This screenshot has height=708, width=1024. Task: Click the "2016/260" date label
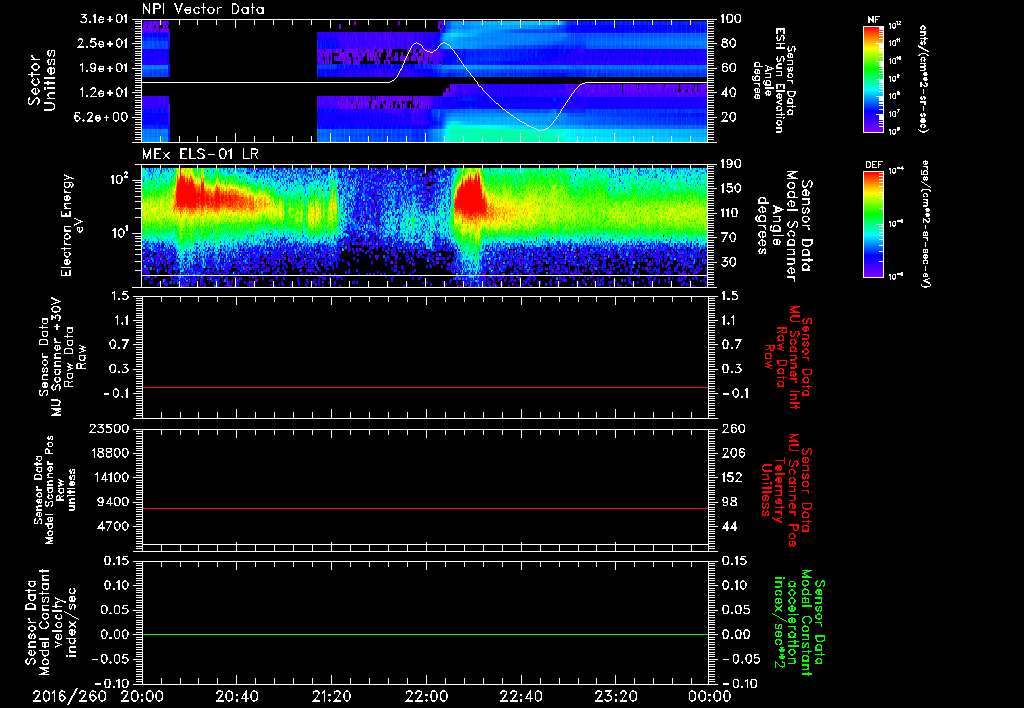(69, 696)
